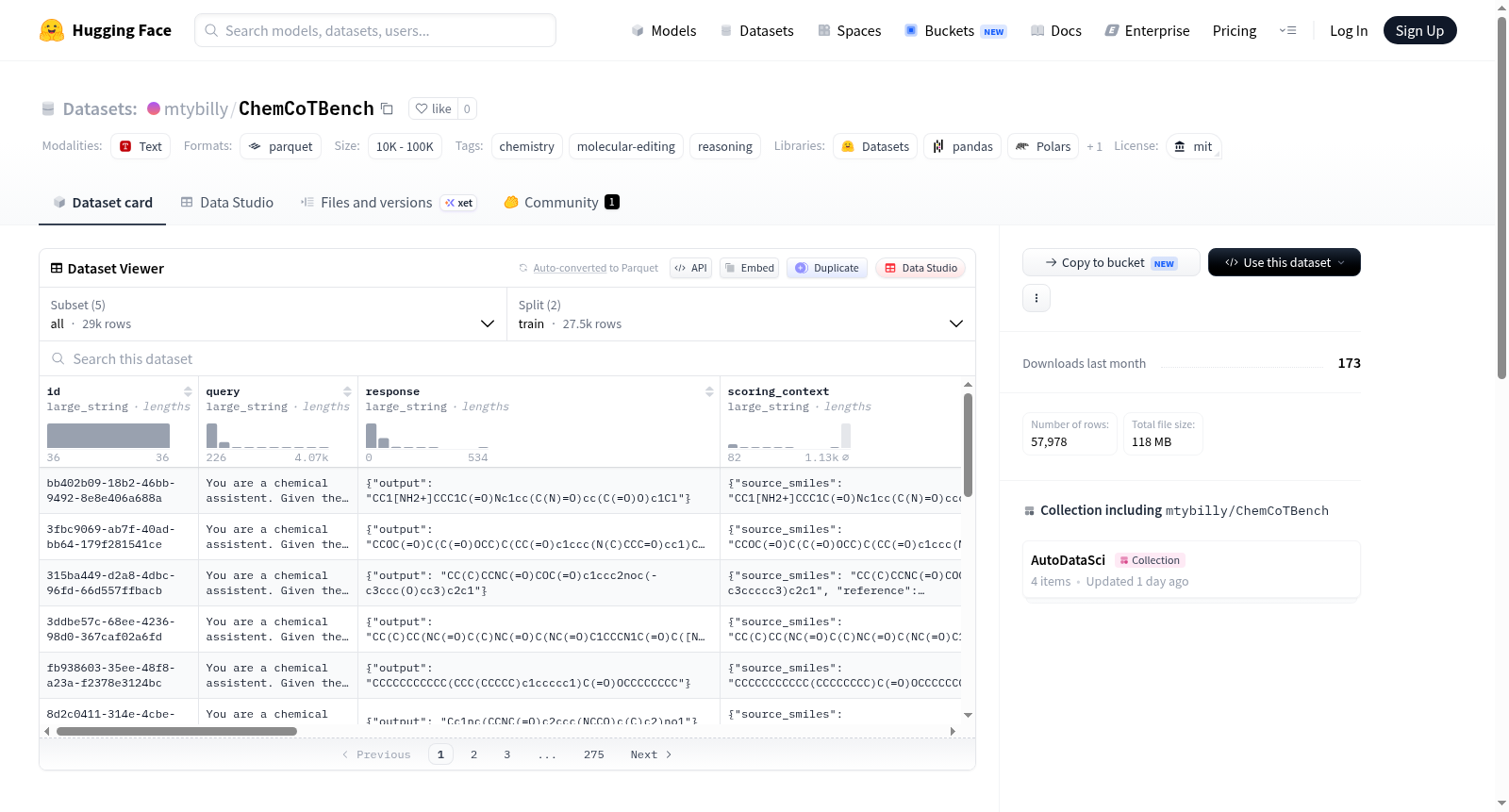Click the Hugging Face logo icon
This screenshot has width=1509, height=812.
[52, 30]
